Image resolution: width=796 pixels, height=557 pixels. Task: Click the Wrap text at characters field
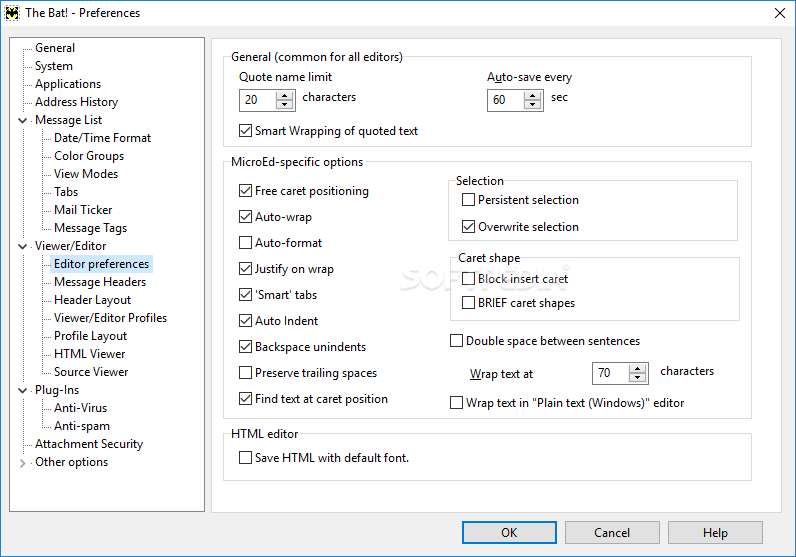tap(611, 373)
